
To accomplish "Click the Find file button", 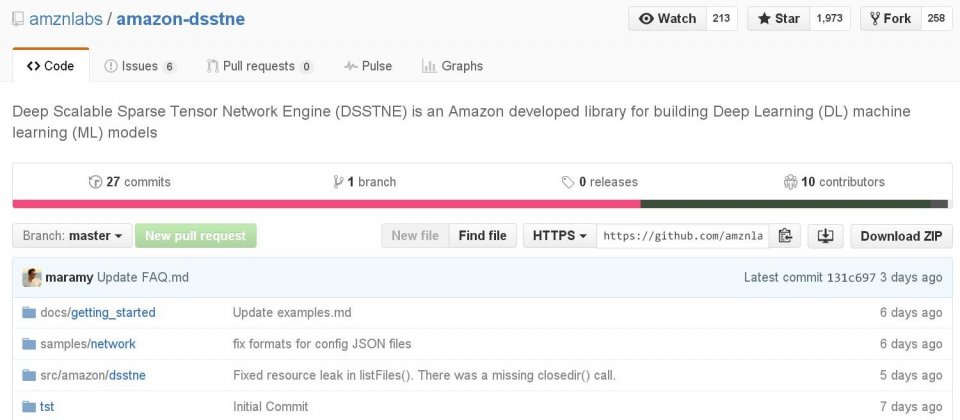I will (x=482, y=236).
